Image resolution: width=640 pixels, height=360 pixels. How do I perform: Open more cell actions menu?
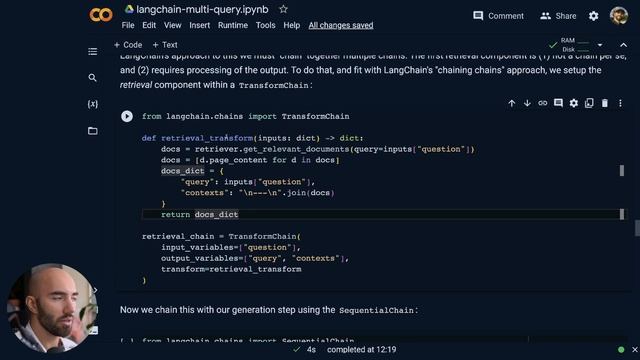(x=620, y=103)
